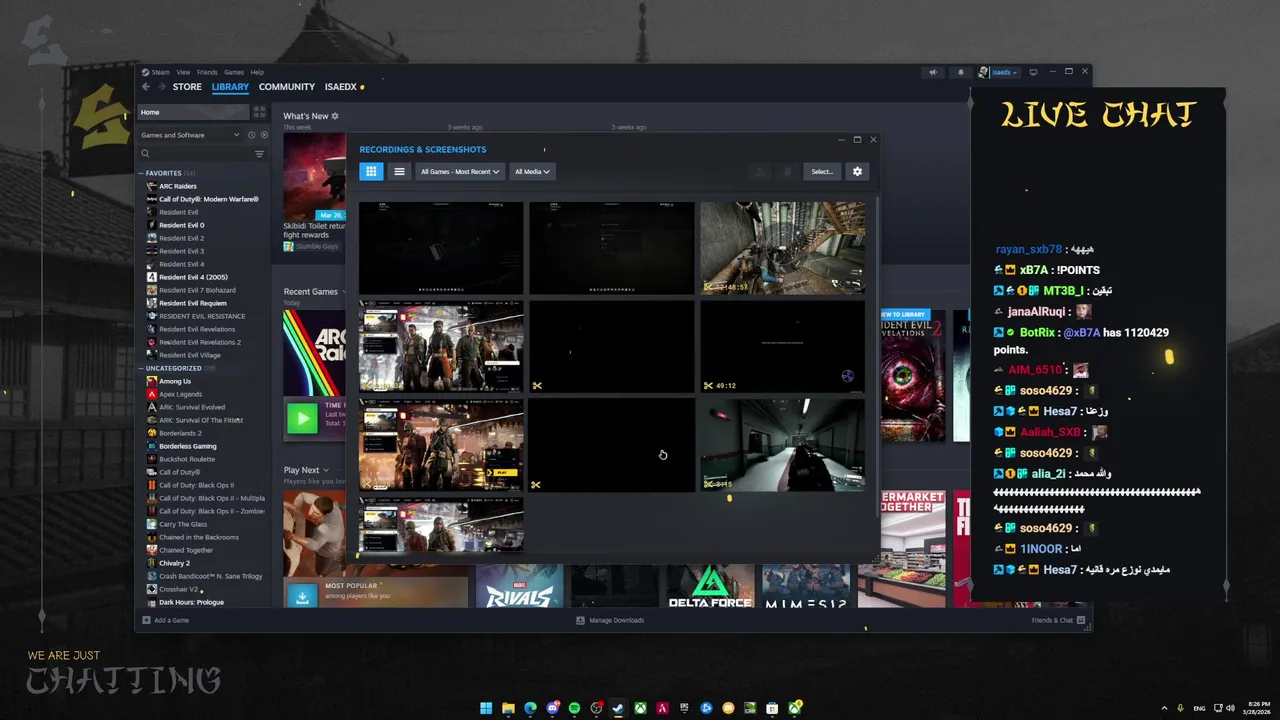Viewport: 1280px width, 720px height.
Task: Open the LIBRARY tab
Action: point(230,87)
